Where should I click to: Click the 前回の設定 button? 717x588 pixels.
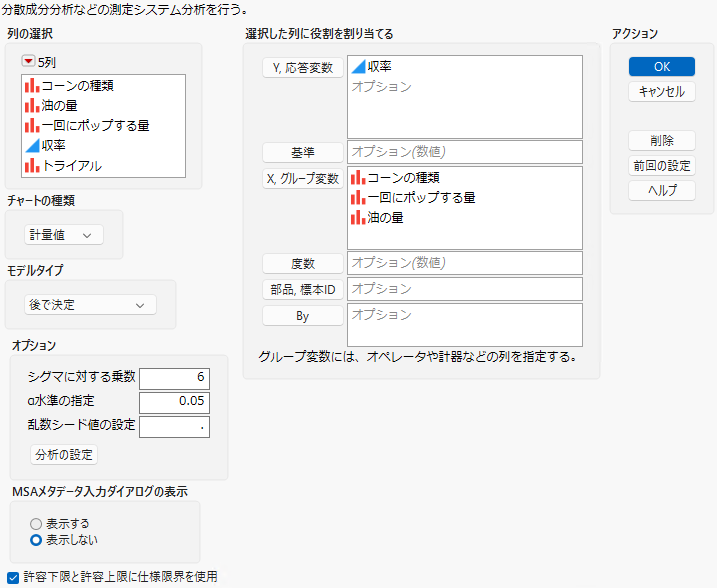point(662,166)
